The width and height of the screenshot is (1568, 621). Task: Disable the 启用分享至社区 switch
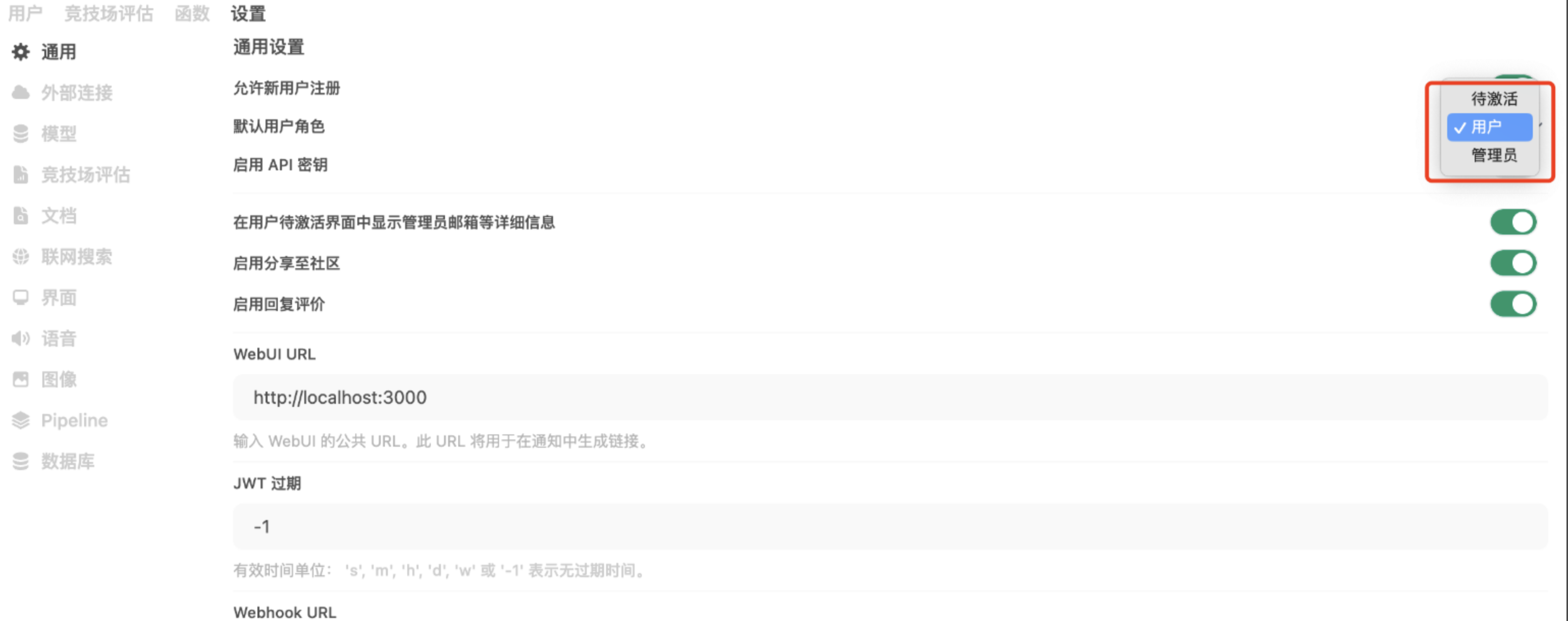pos(1513,263)
